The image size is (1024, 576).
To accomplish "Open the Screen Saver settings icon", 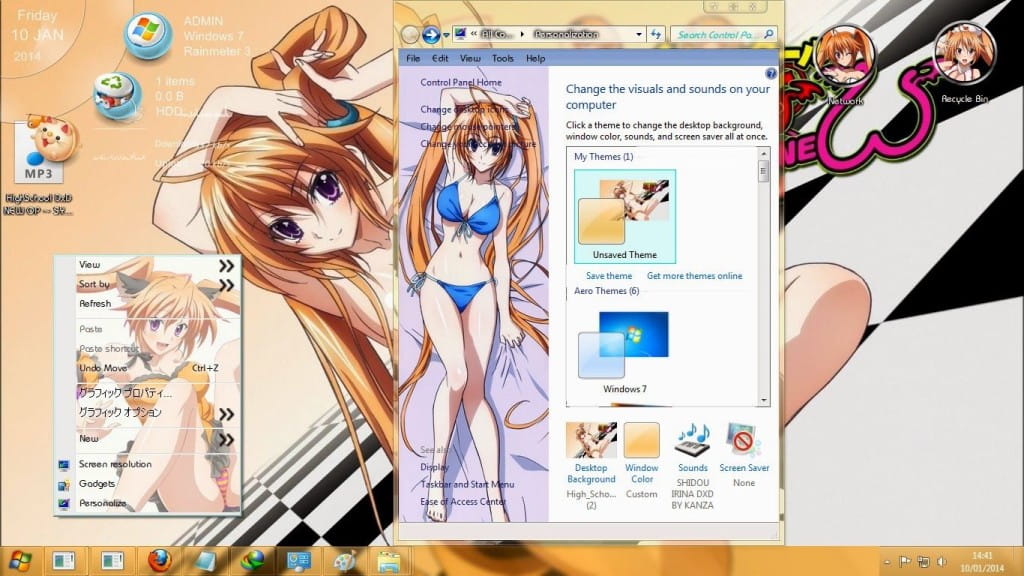I will click(744, 440).
